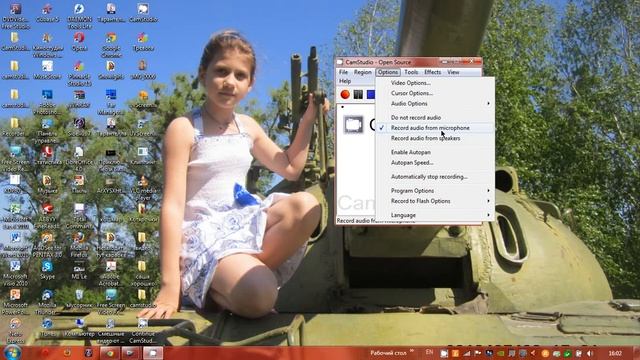Image resolution: width=640 pixels, height=360 pixels.
Task: Expand the Audio Options submenu
Action: click(435, 104)
